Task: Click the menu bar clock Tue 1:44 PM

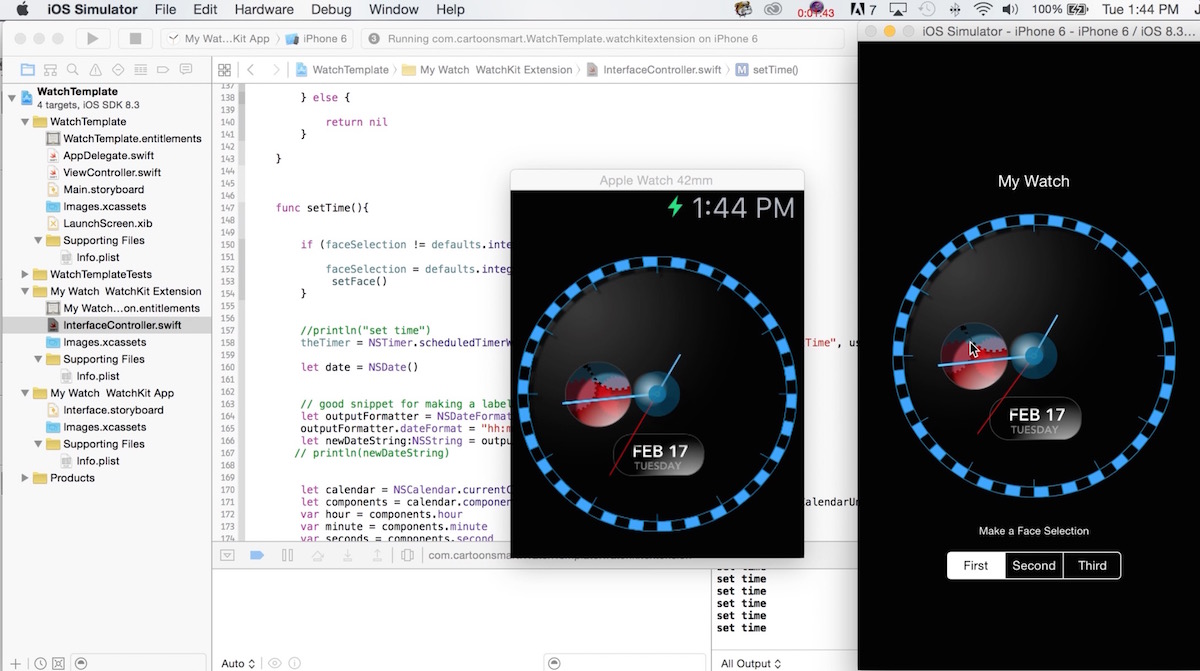Action: tap(1139, 10)
